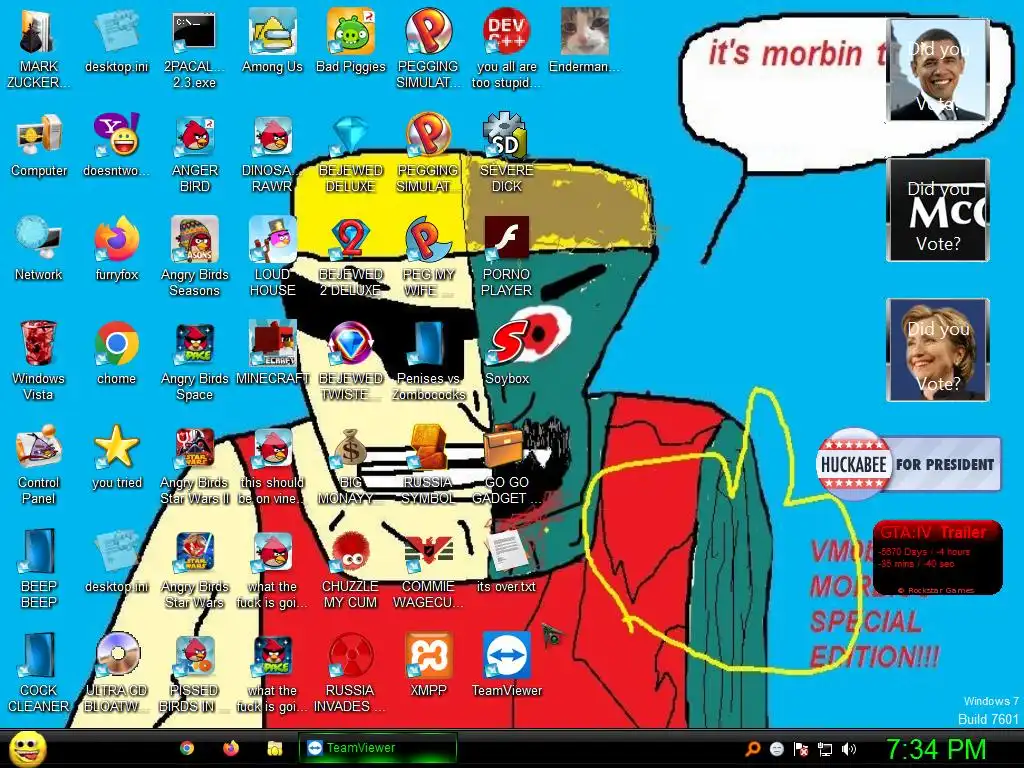The height and width of the screenshot is (768, 1024).
Task: Select the CHUZZLE red fuzzball icon
Action: 351,568
